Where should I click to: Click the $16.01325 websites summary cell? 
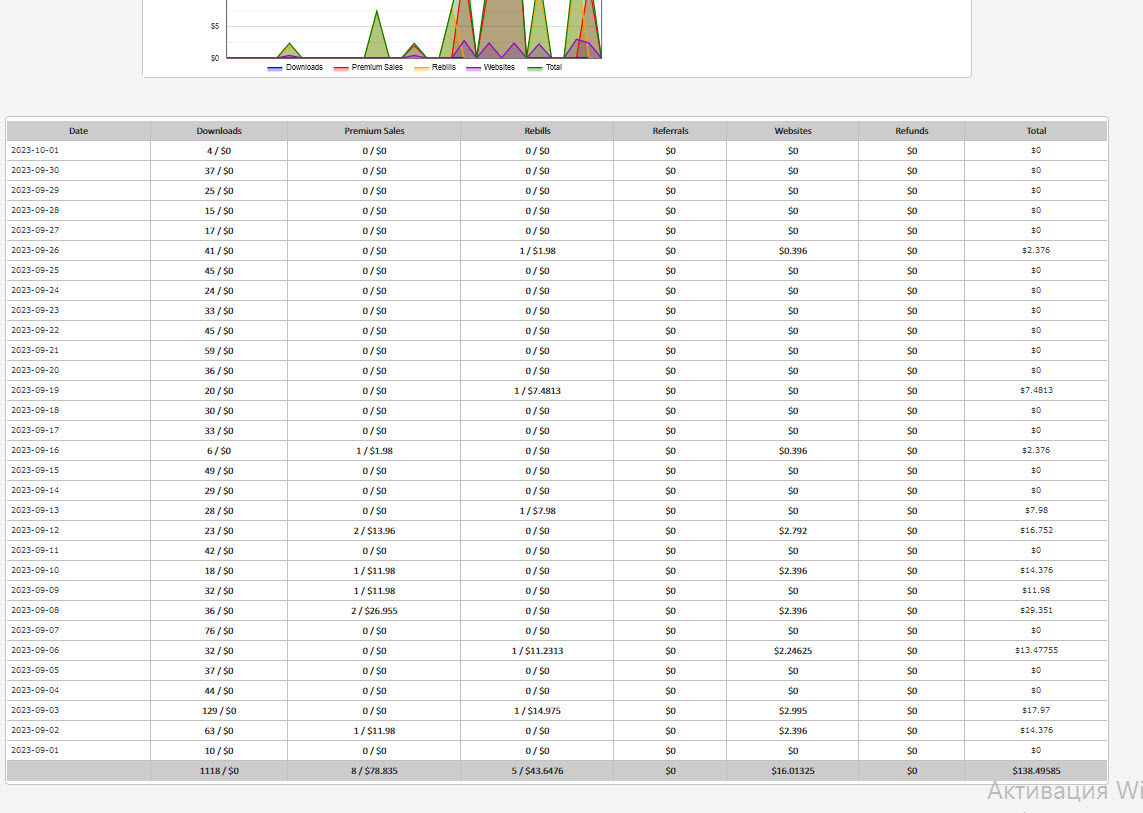pyautogui.click(x=792, y=771)
